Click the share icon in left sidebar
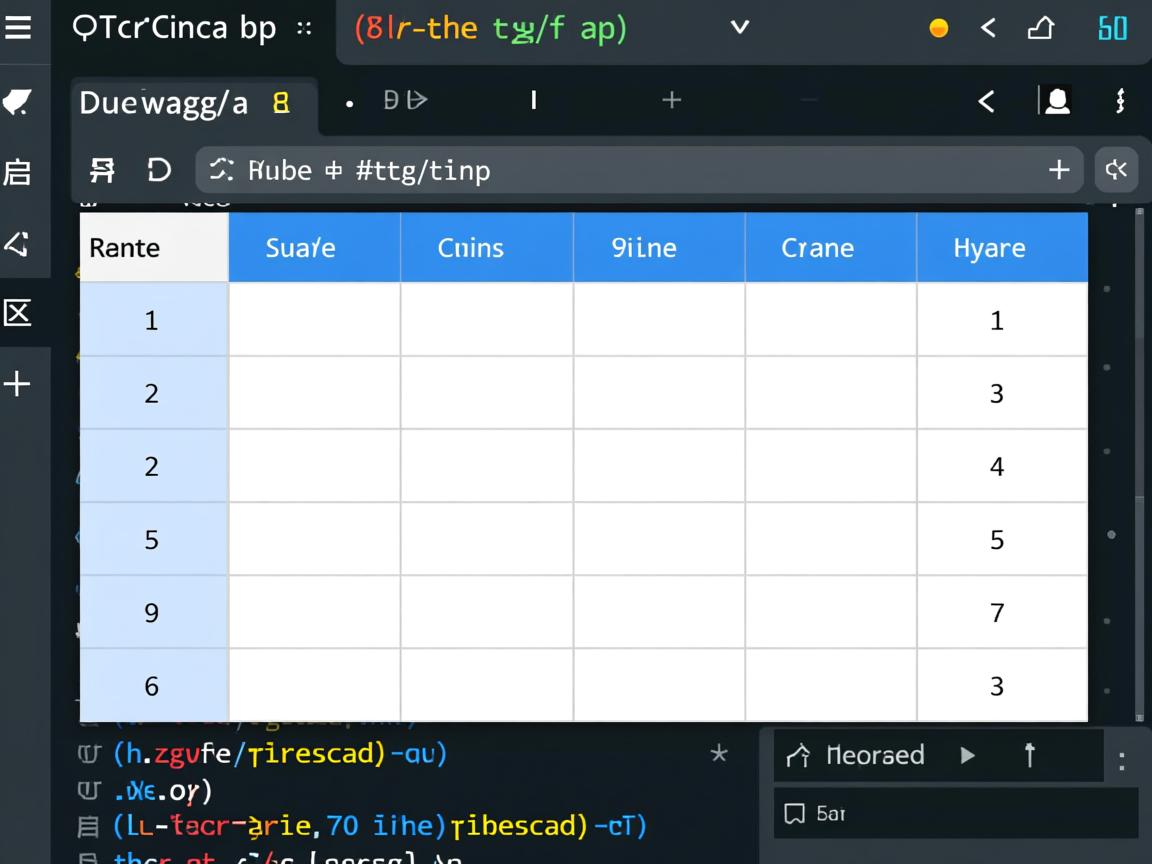 click(x=18, y=243)
